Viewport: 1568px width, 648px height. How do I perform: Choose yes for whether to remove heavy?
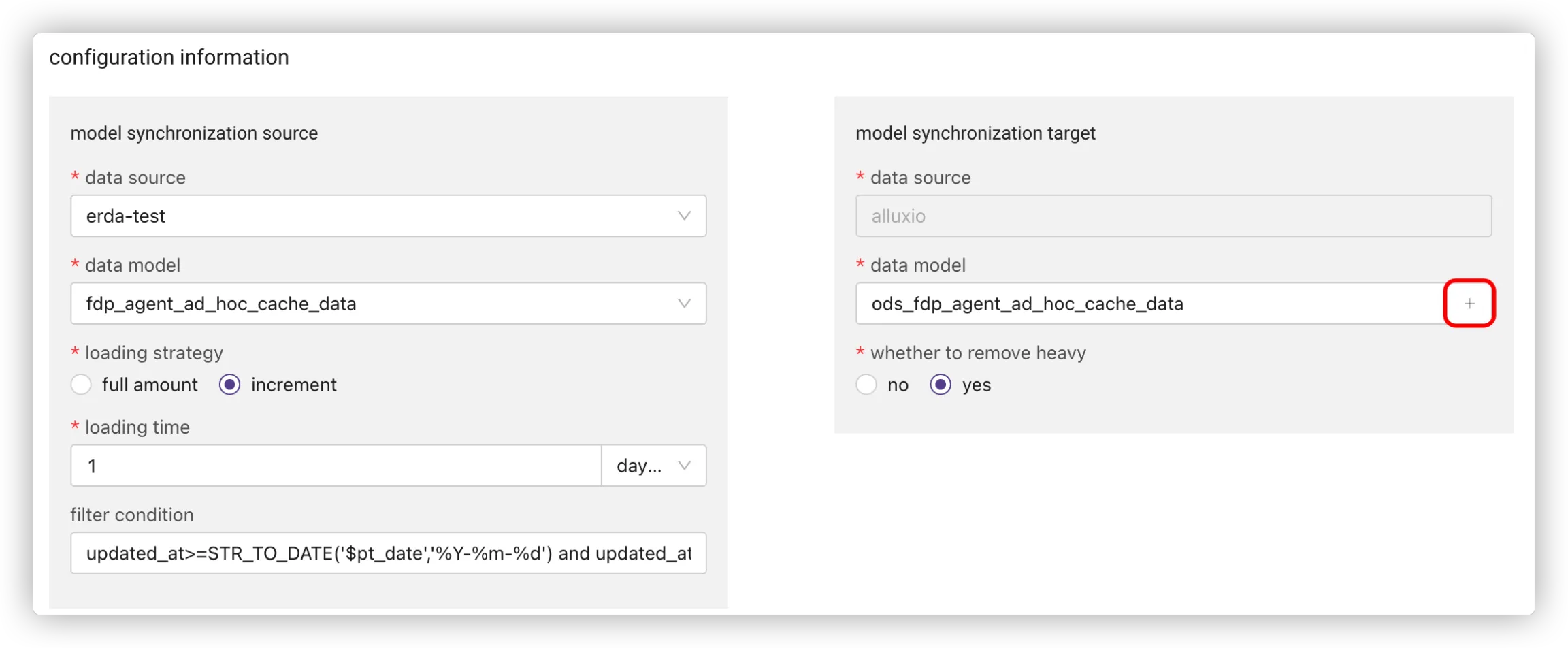click(941, 385)
